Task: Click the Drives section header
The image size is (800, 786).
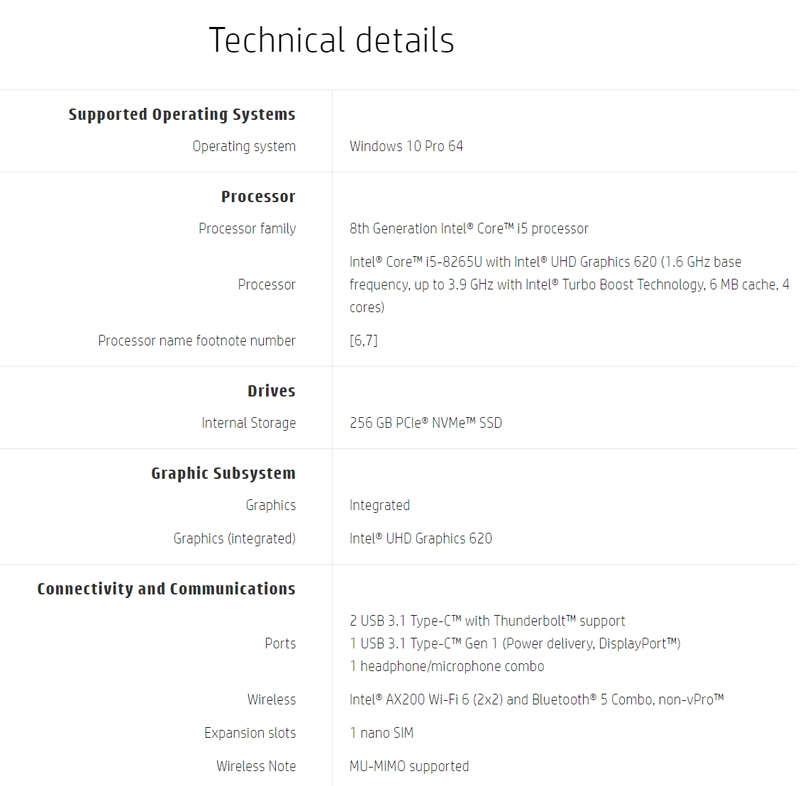Action: pos(271,390)
